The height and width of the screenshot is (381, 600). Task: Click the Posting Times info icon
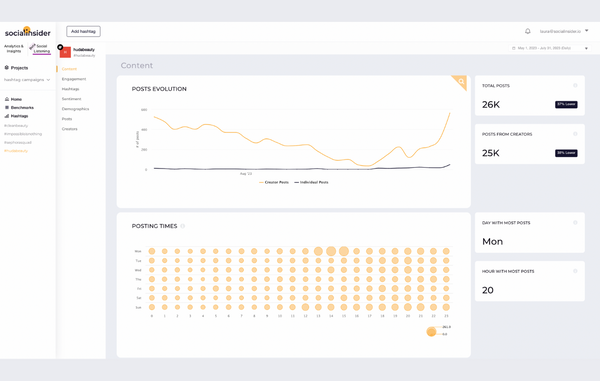[x=183, y=226]
